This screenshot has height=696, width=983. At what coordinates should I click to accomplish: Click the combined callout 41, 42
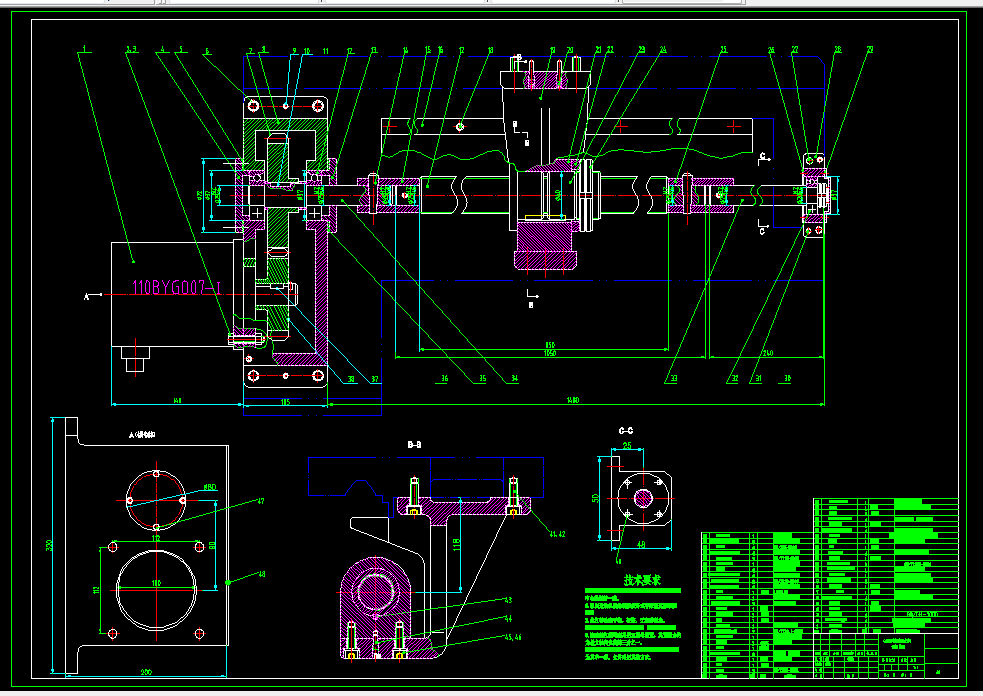(557, 534)
